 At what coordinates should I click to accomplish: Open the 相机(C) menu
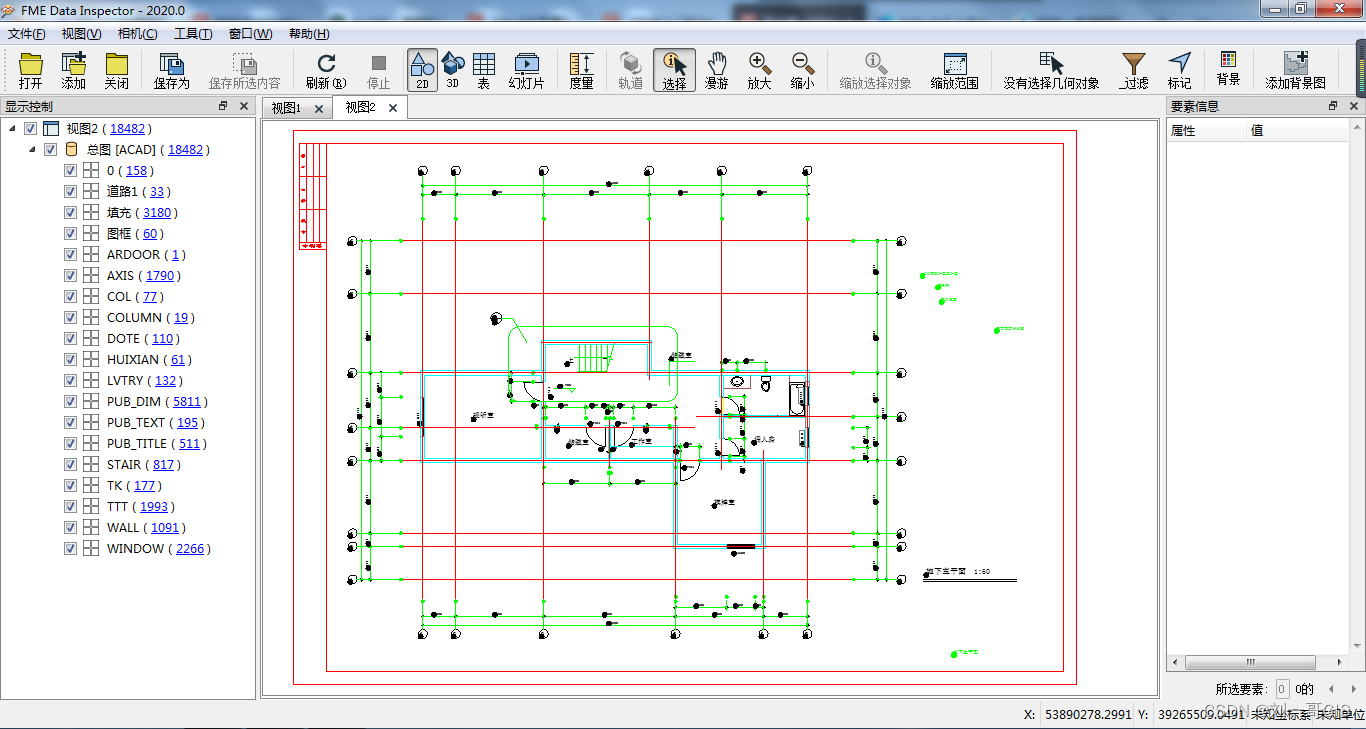click(x=138, y=34)
